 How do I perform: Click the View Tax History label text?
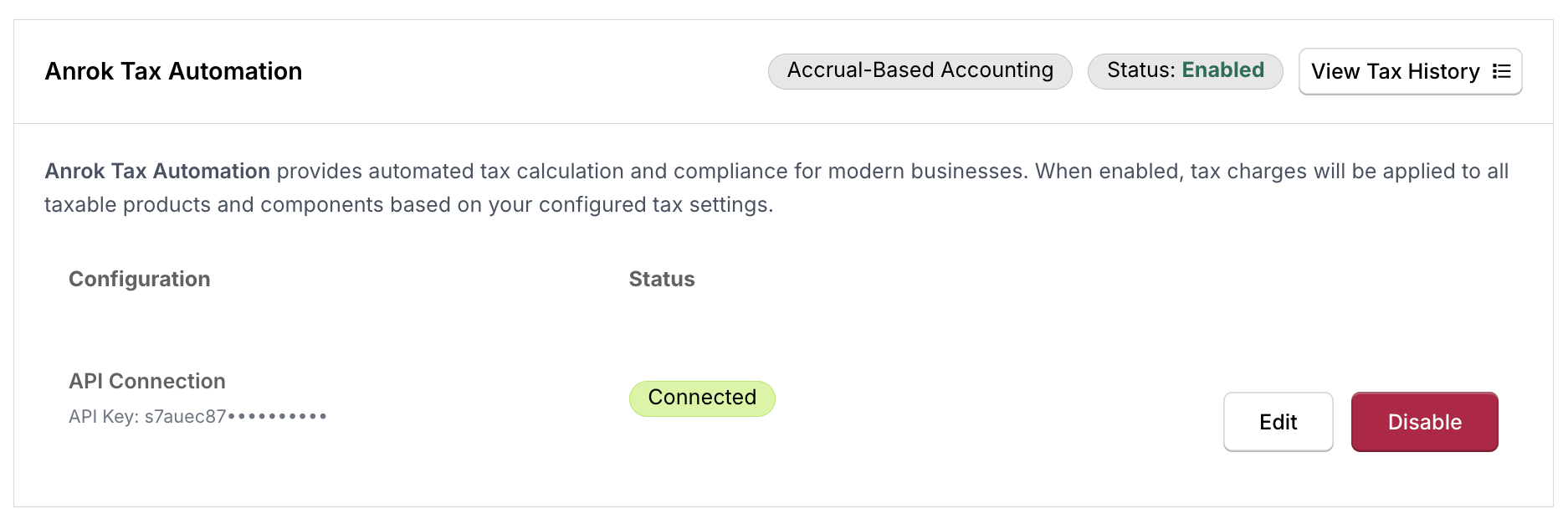[x=1395, y=71]
